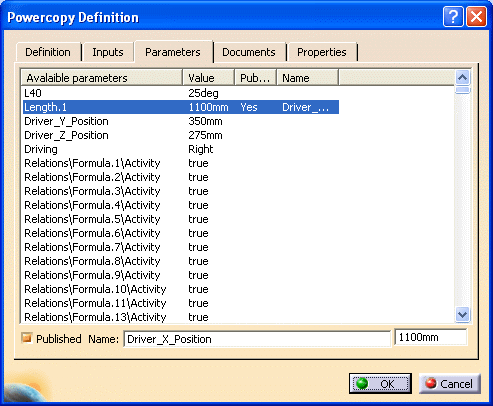Screen dimensions: 493x406
Task: Click the Cancel button
Action: [450, 384]
